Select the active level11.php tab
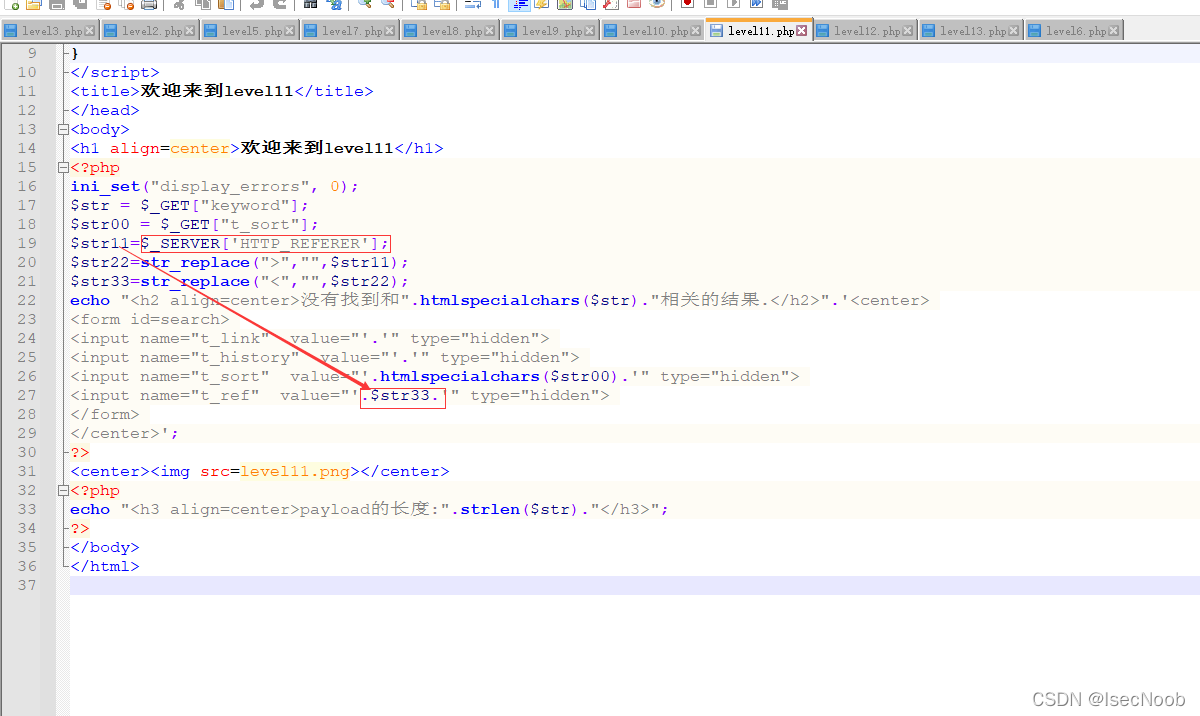Viewport: 1200px width, 716px height. [758, 30]
